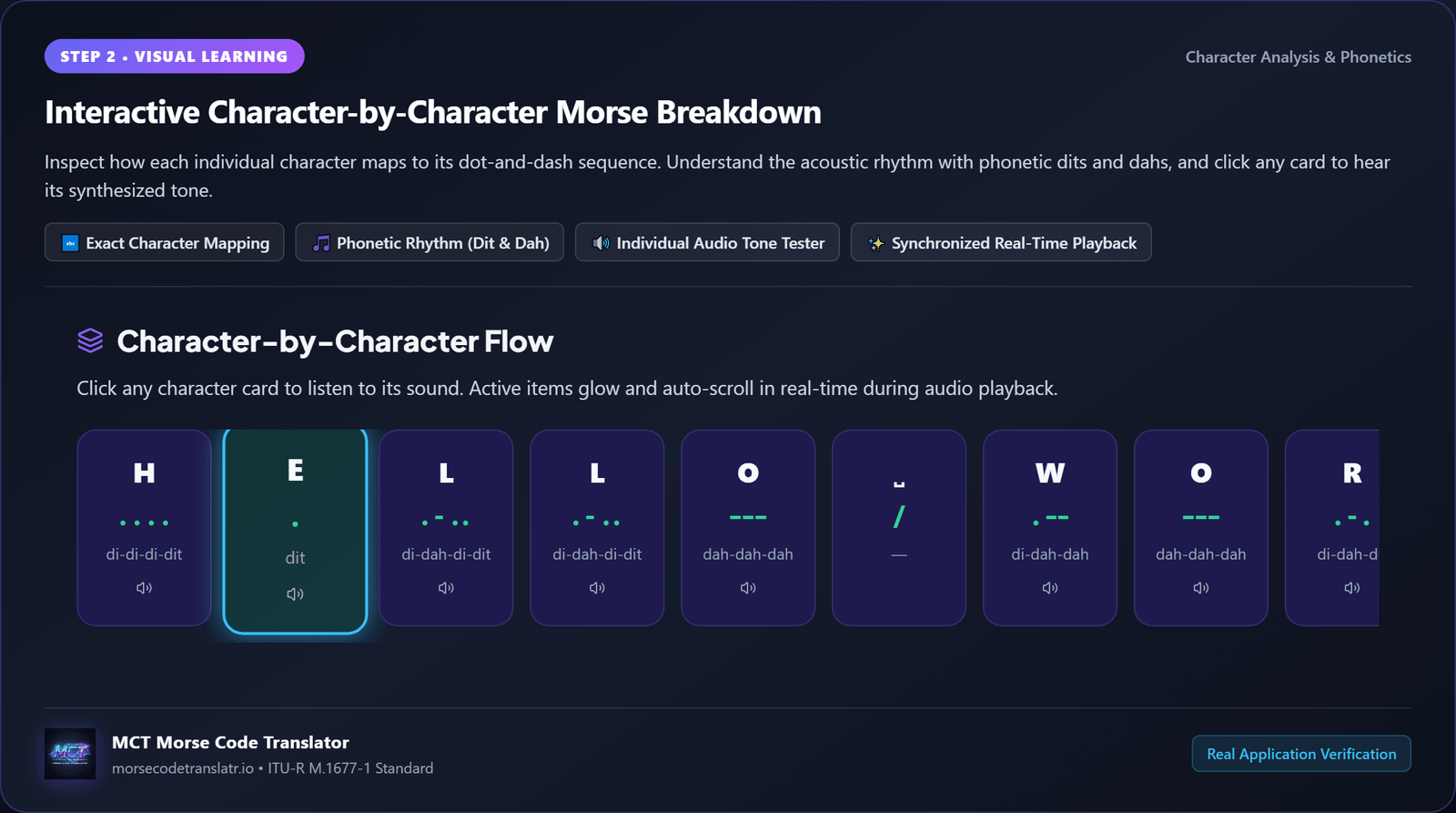The image size is (1456, 813).
Task: Click the Step 2 Visual Learning badge
Action: tap(175, 56)
